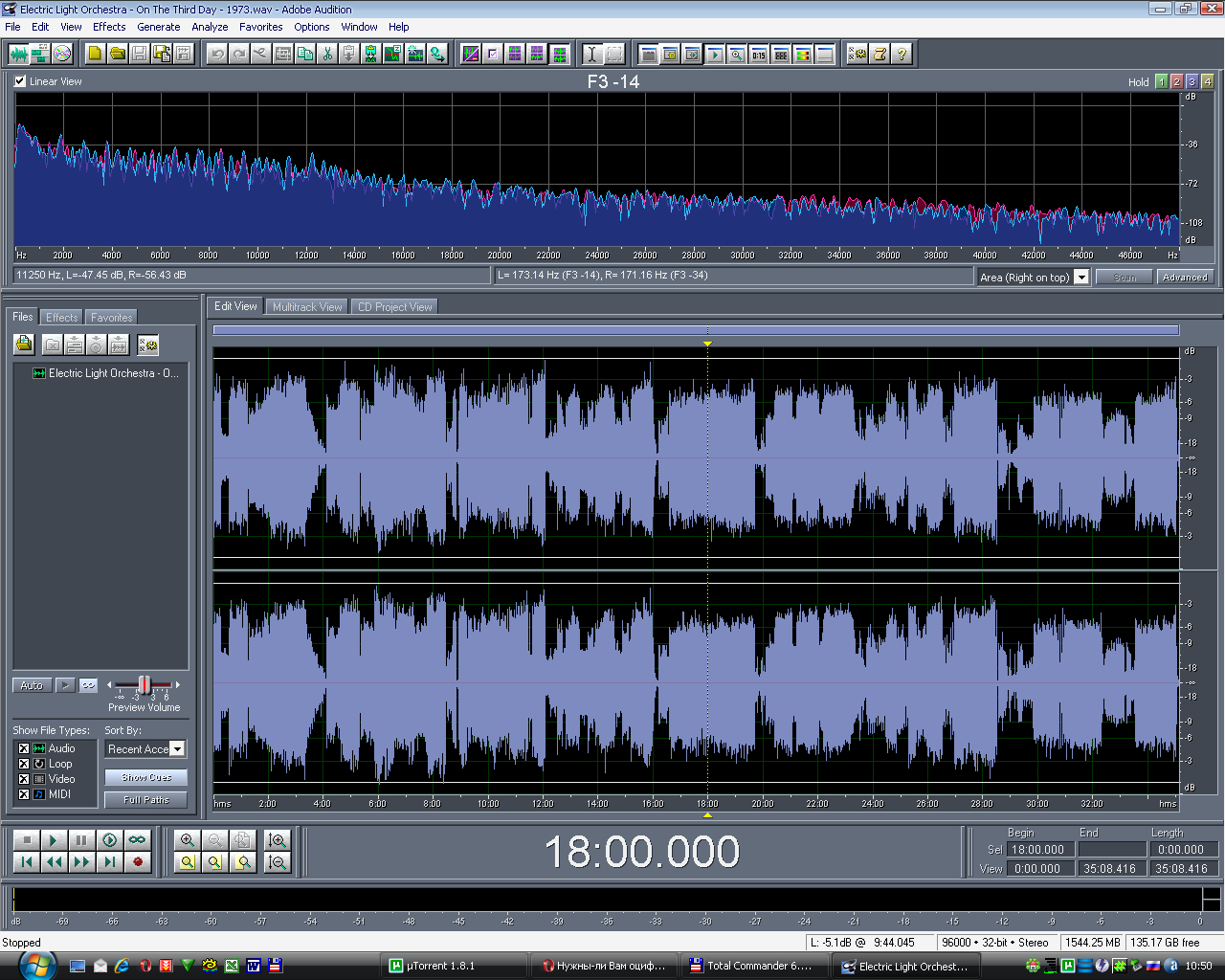Toggle the Audio file type checkbox
This screenshot has width=1225, height=980.
(24, 748)
